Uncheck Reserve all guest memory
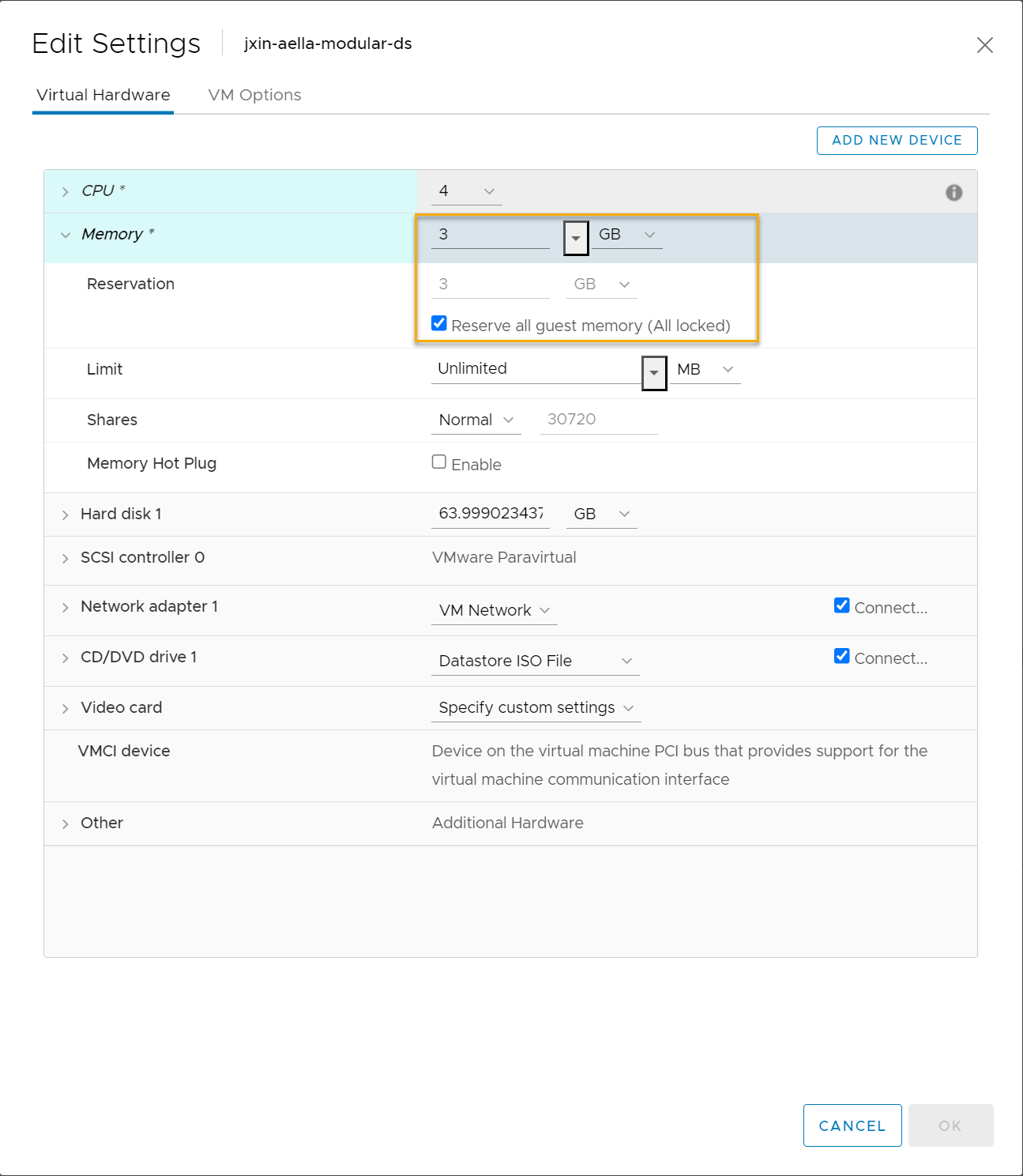The height and width of the screenshot is (1176, 1023). click(x=439, y=323)
